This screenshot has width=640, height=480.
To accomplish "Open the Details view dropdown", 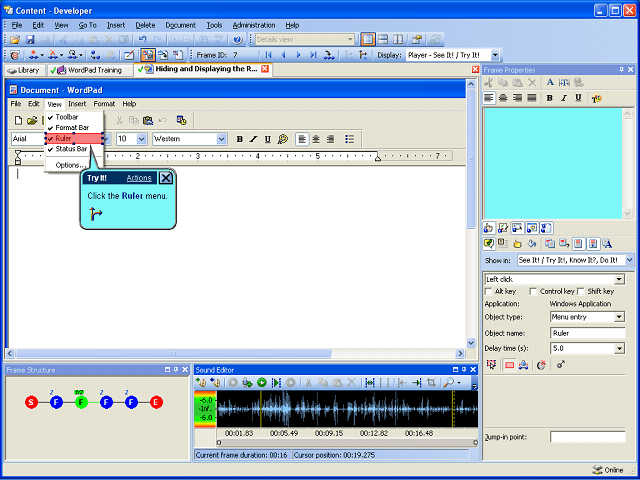I will [350, 40].
